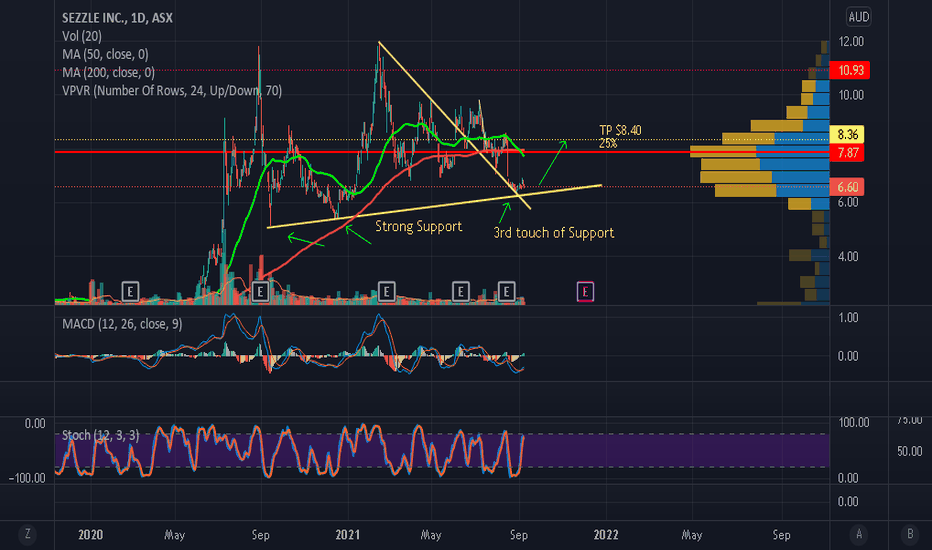
Task: Click the 4.00 price axis label
Action: click(x=848, y=257)
